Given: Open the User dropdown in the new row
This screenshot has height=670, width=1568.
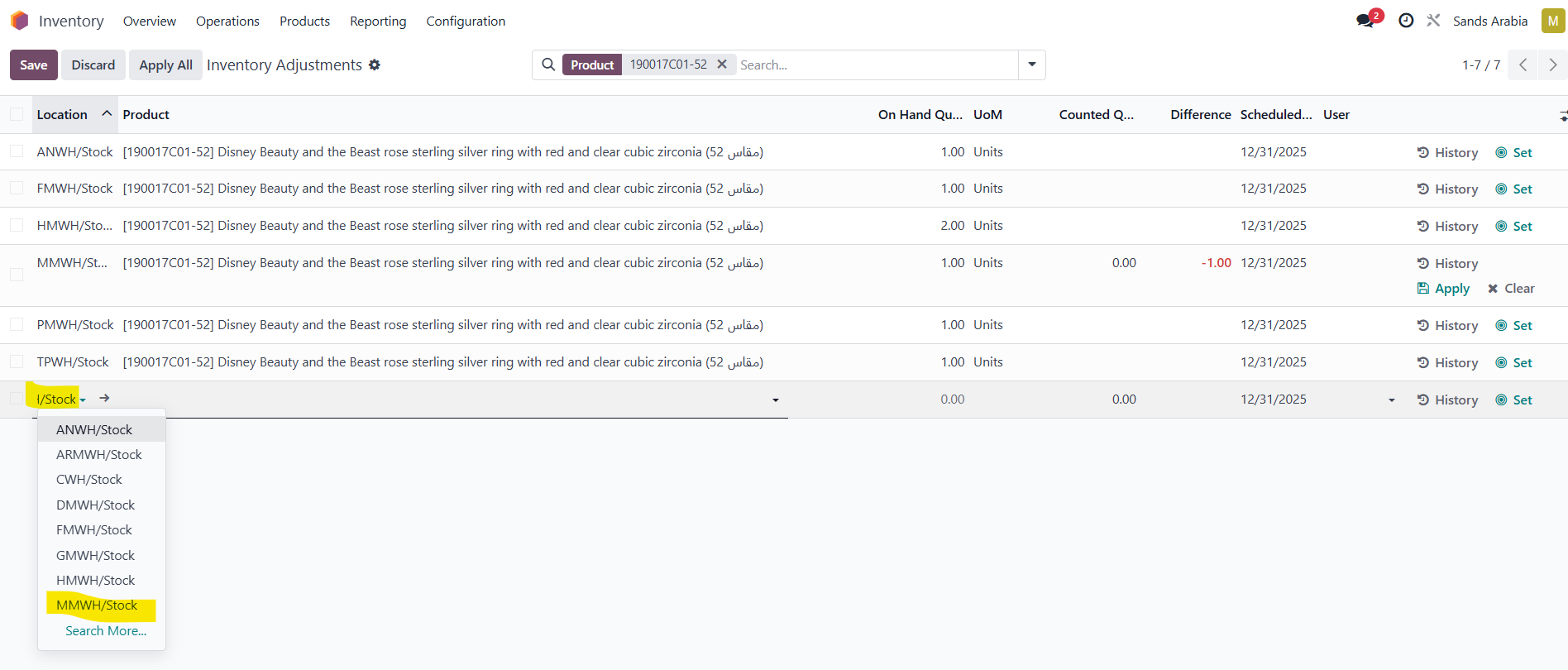Looking at the screenshot, I should pos(1392,400).
